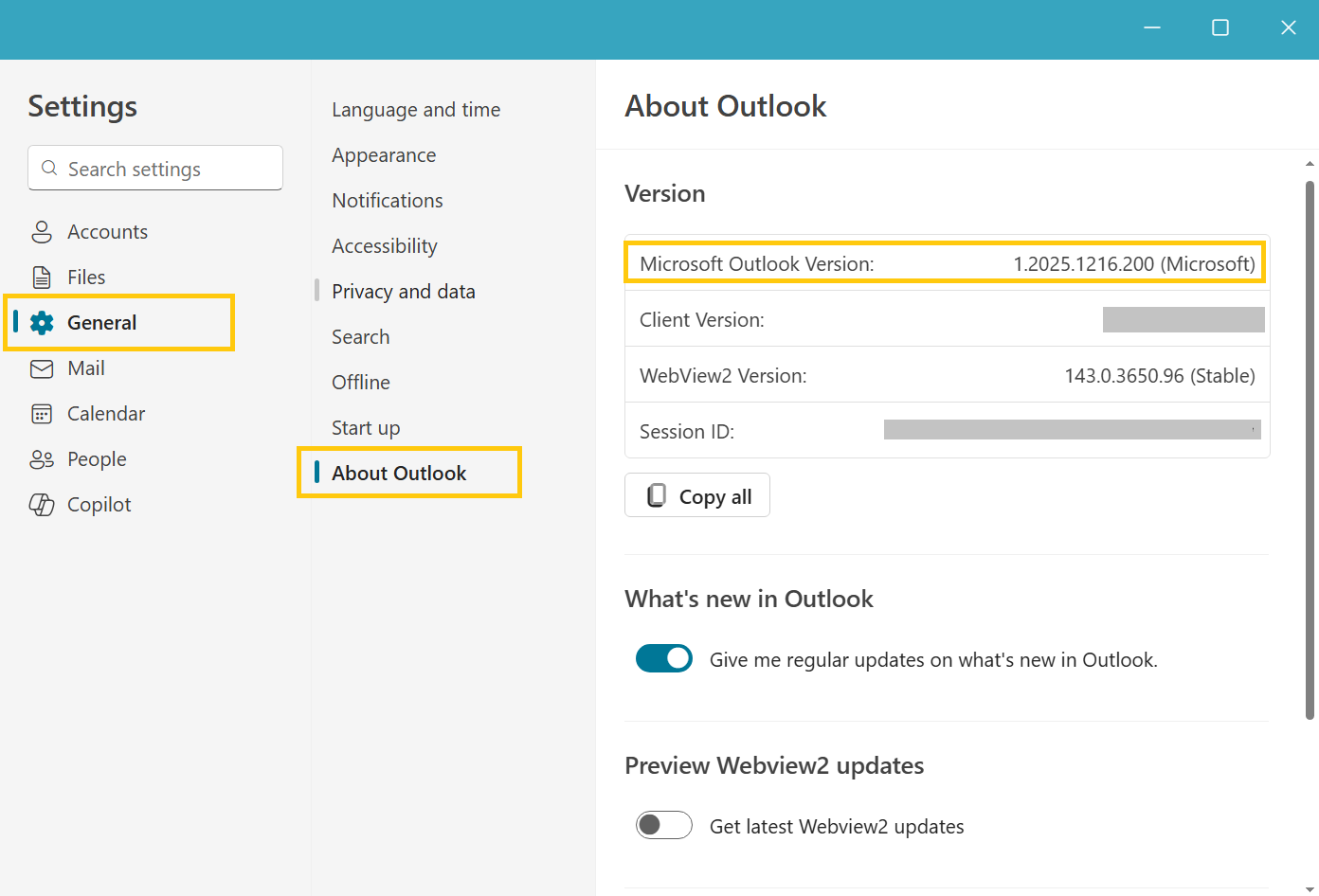Click the Preview Webview2 updates heading
The image size is (1319, 896).
774,766
